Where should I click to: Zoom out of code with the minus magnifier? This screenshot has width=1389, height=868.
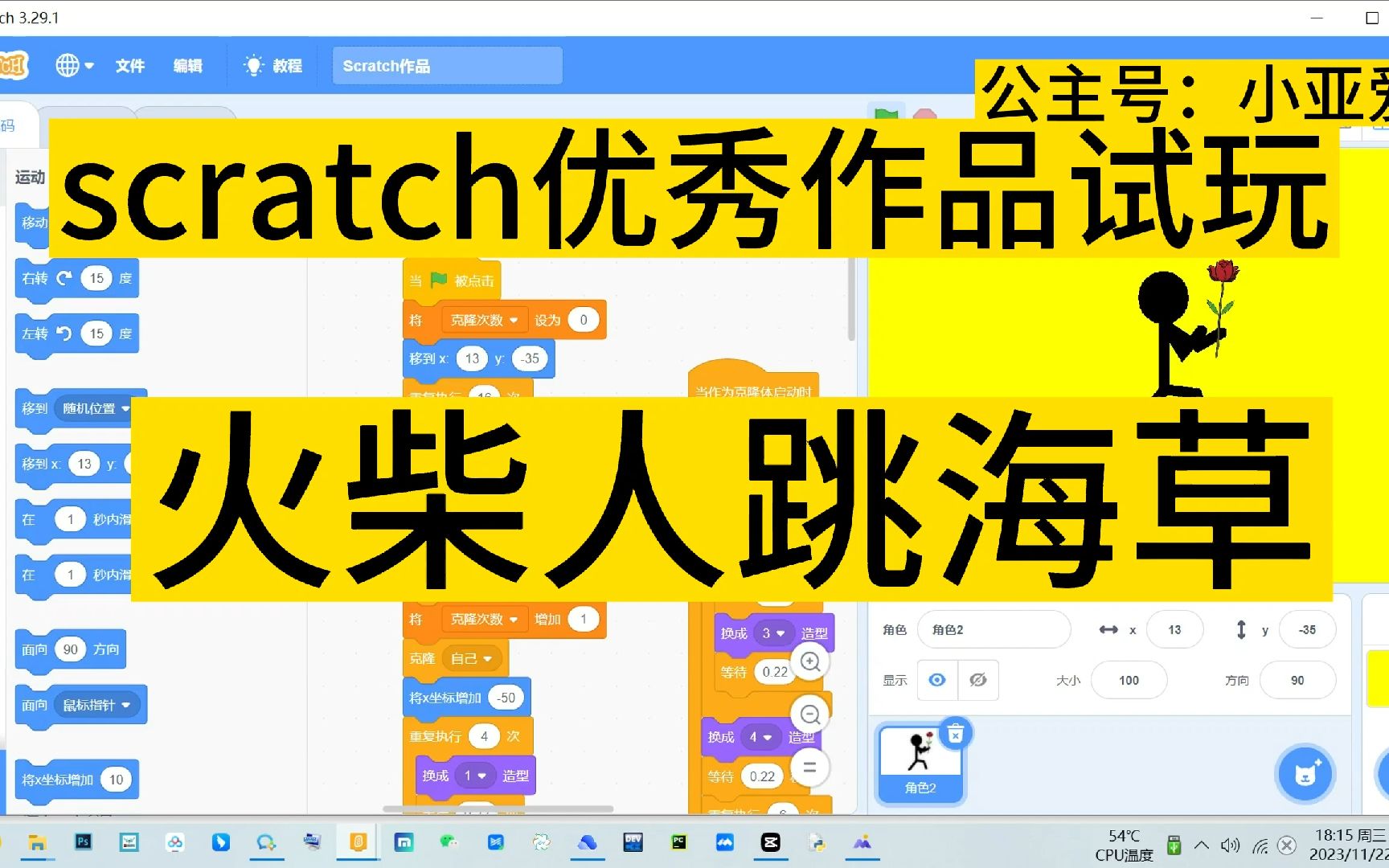point(810,714)
